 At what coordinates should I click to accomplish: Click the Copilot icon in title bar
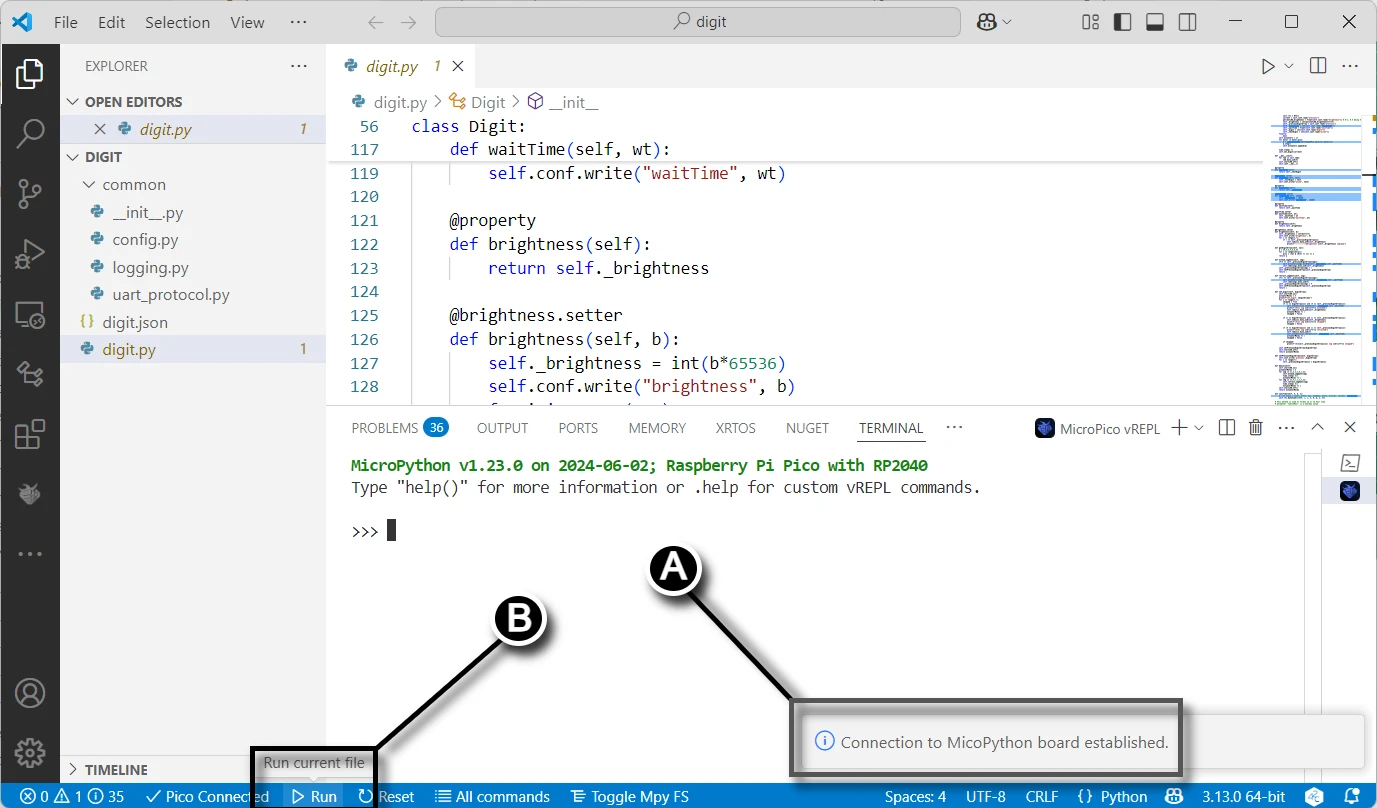point(987,22)
